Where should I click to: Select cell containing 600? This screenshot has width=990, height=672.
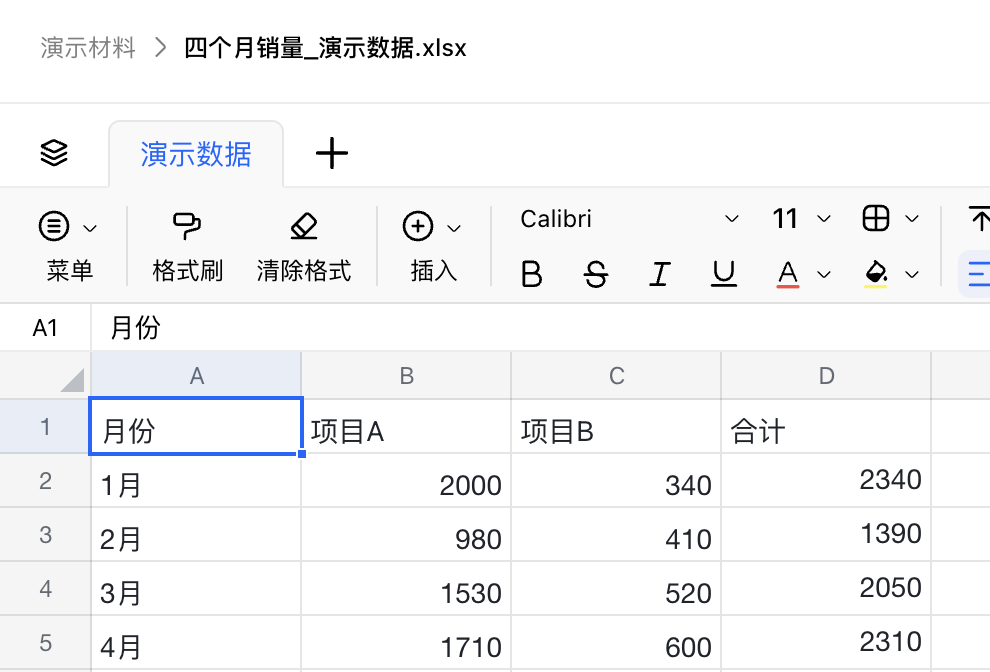(x=616, y=643)
